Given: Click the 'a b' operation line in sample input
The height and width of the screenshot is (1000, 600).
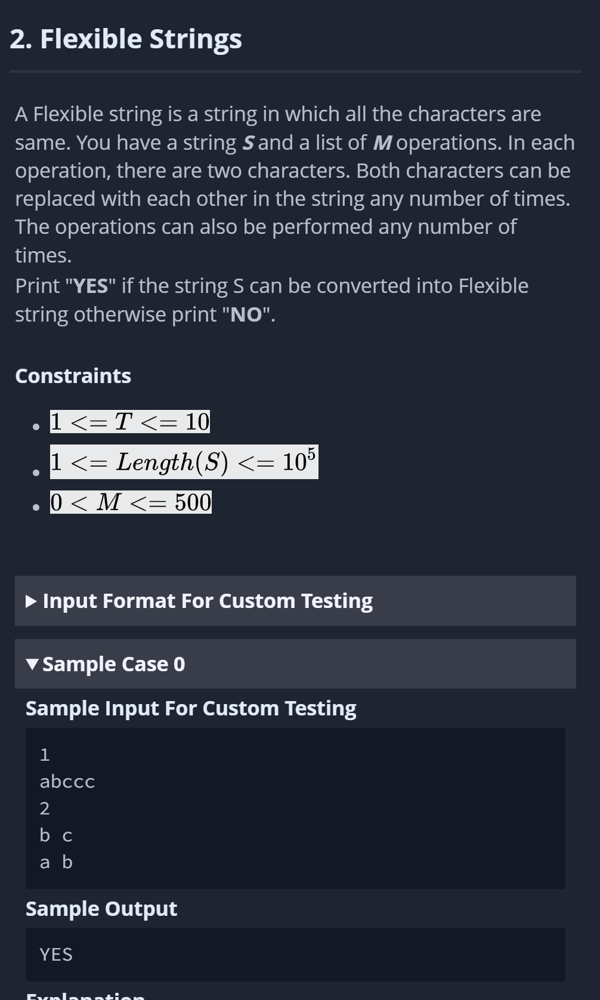Looking at the screenshot, I should tap(56, 862).
